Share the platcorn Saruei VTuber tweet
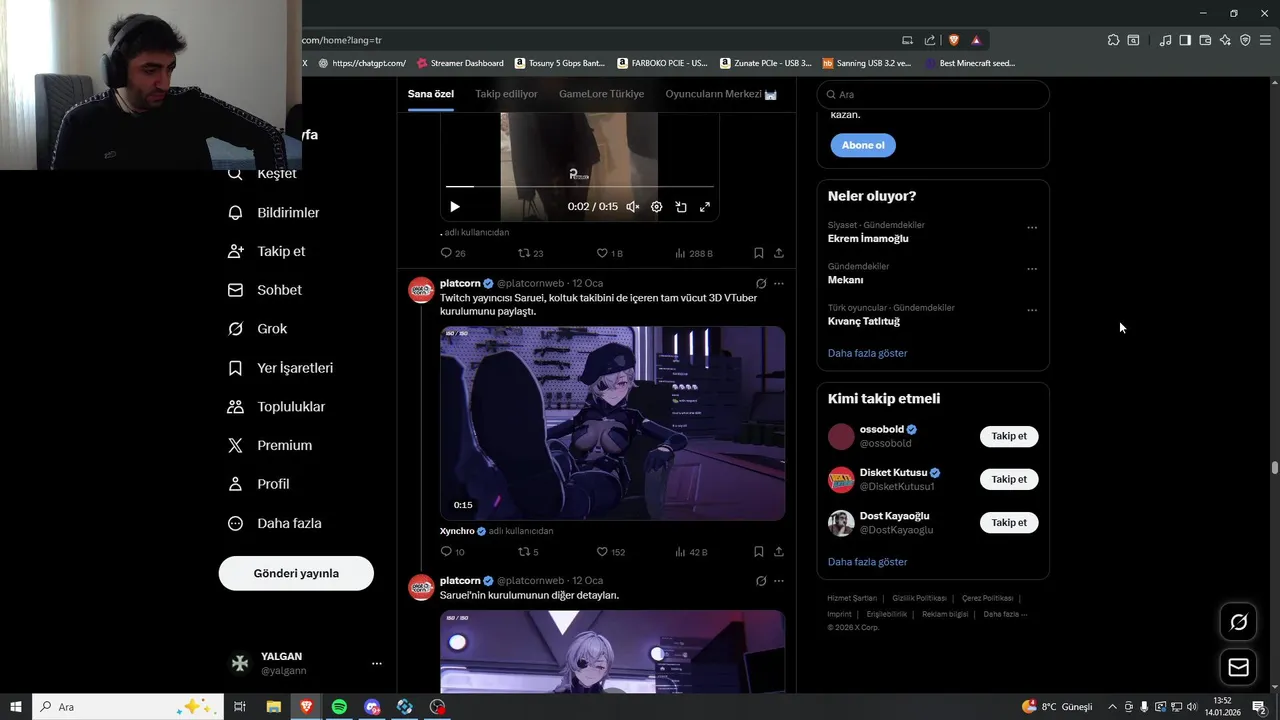This screenshot has width=1280, height=720. tap(778, 552)
